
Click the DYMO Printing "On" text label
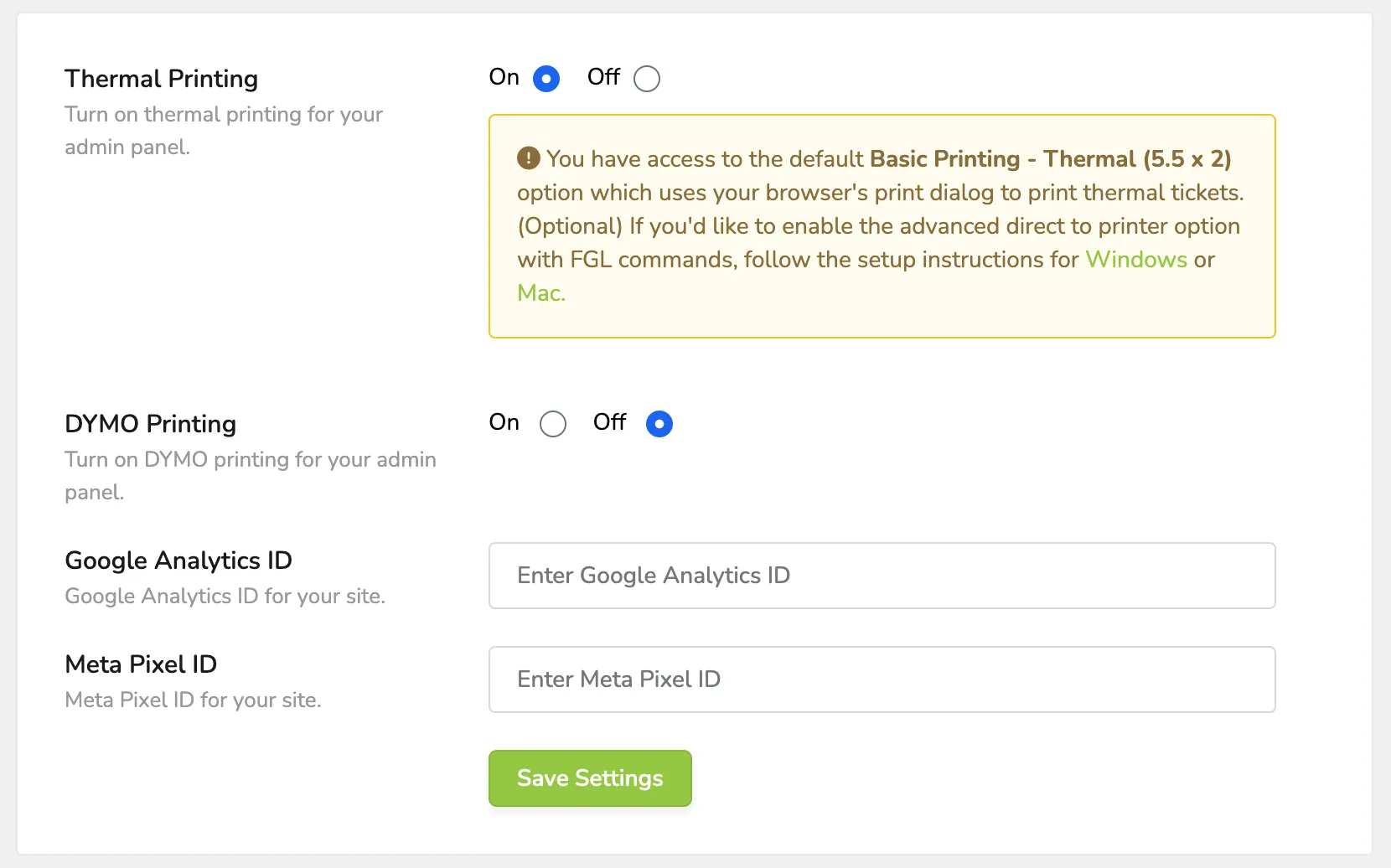pos(504,422)
